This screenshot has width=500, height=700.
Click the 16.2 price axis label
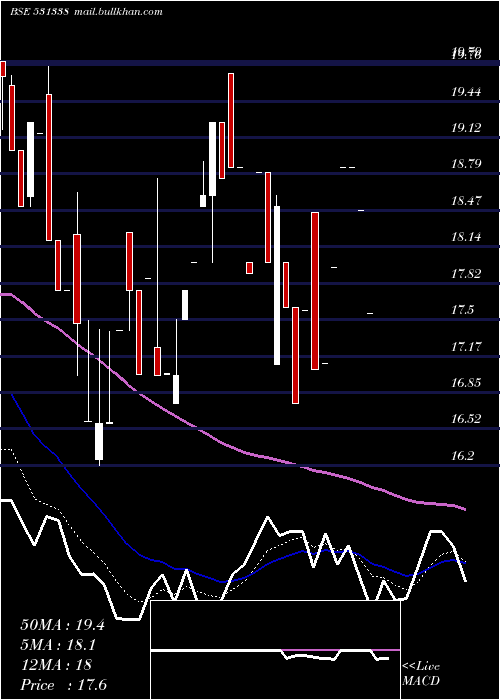(x=462, y=456)
